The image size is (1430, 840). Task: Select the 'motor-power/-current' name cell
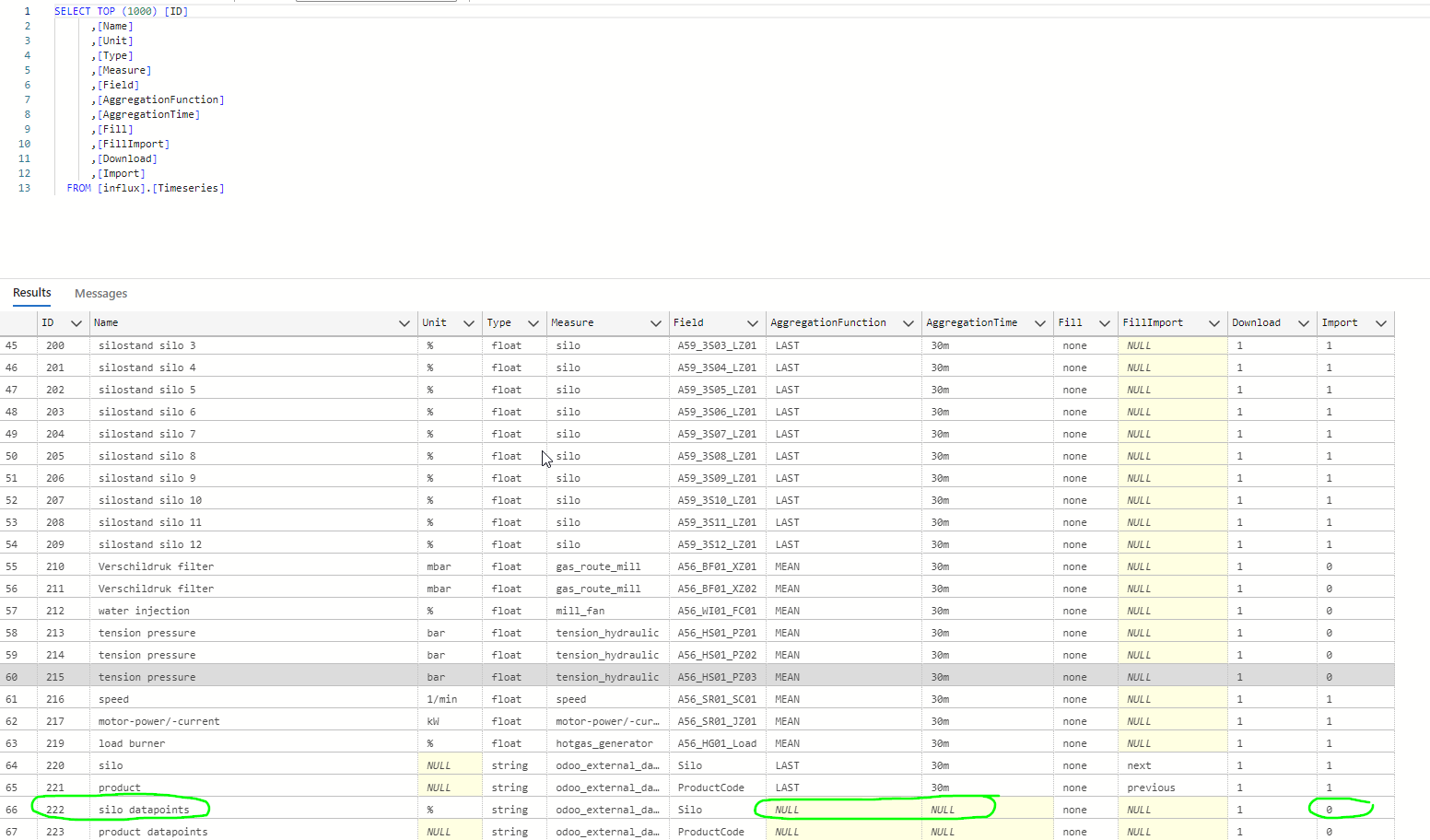(x=253, y=721)
